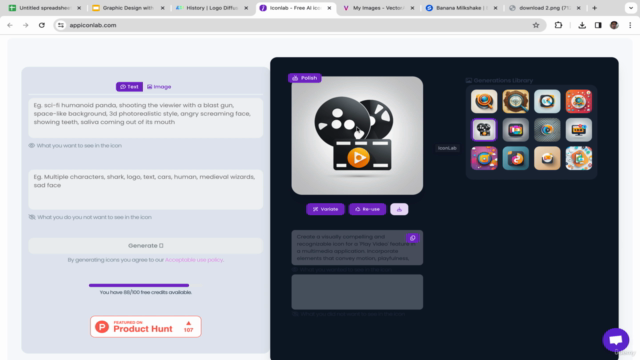640x360 pixels.
Task: Select the brown magnifying glass library icon
Action: (x=516, y=101)
